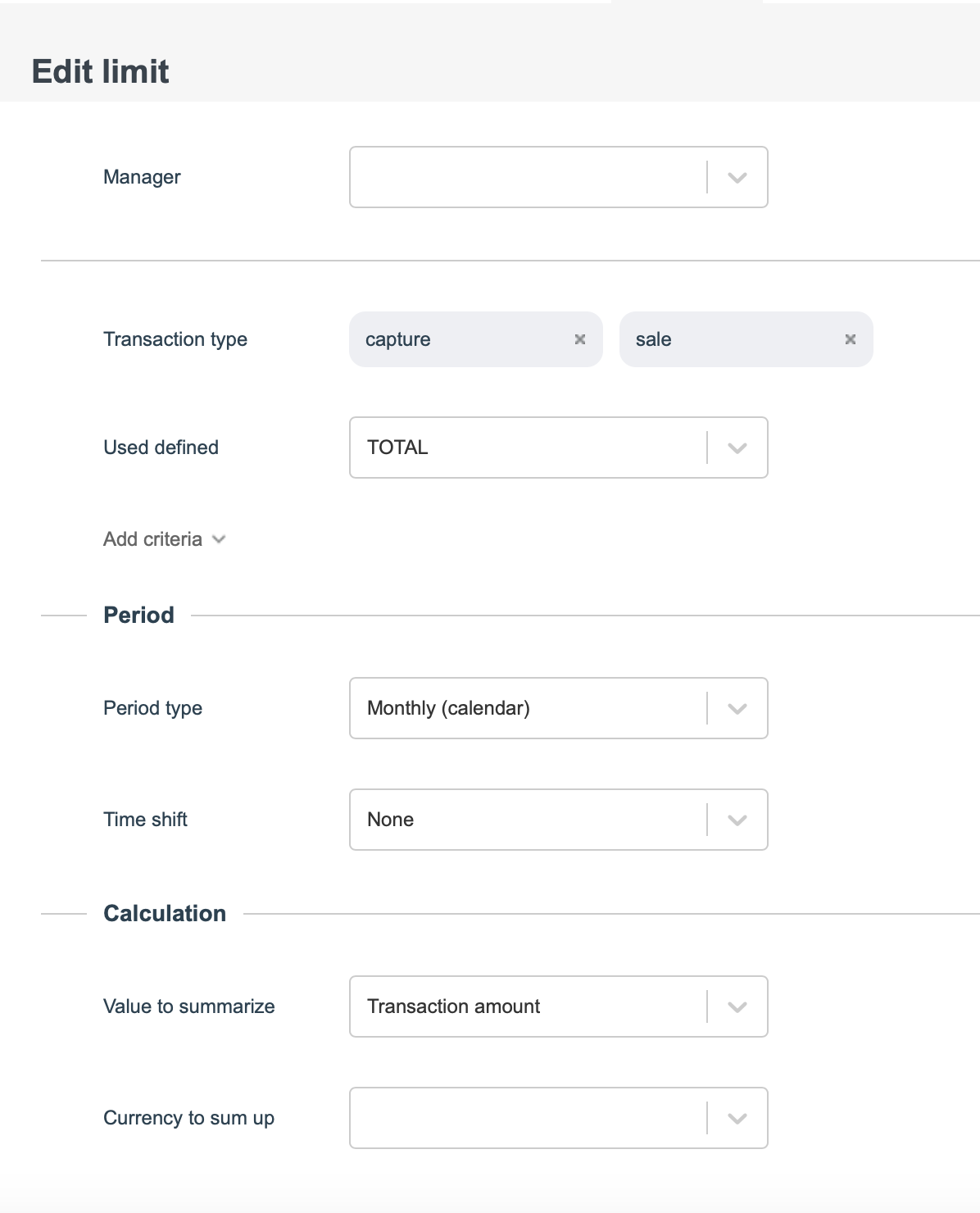Click the sale tag label
Viewport: 980px width, 1213px height.
654,339
